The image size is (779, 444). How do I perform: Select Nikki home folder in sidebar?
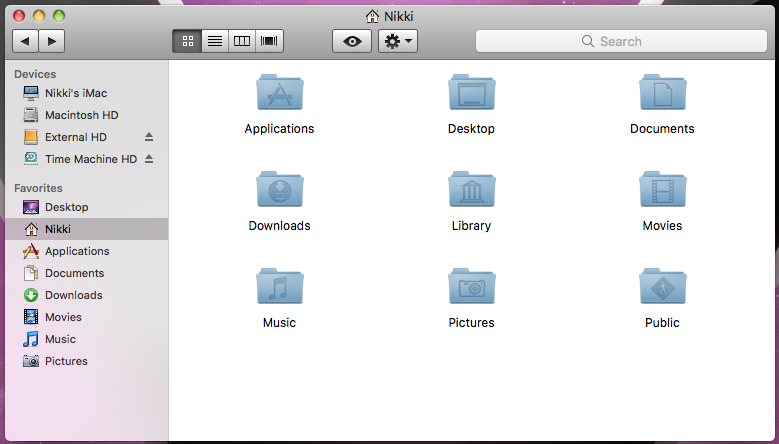tap(87, 229)
